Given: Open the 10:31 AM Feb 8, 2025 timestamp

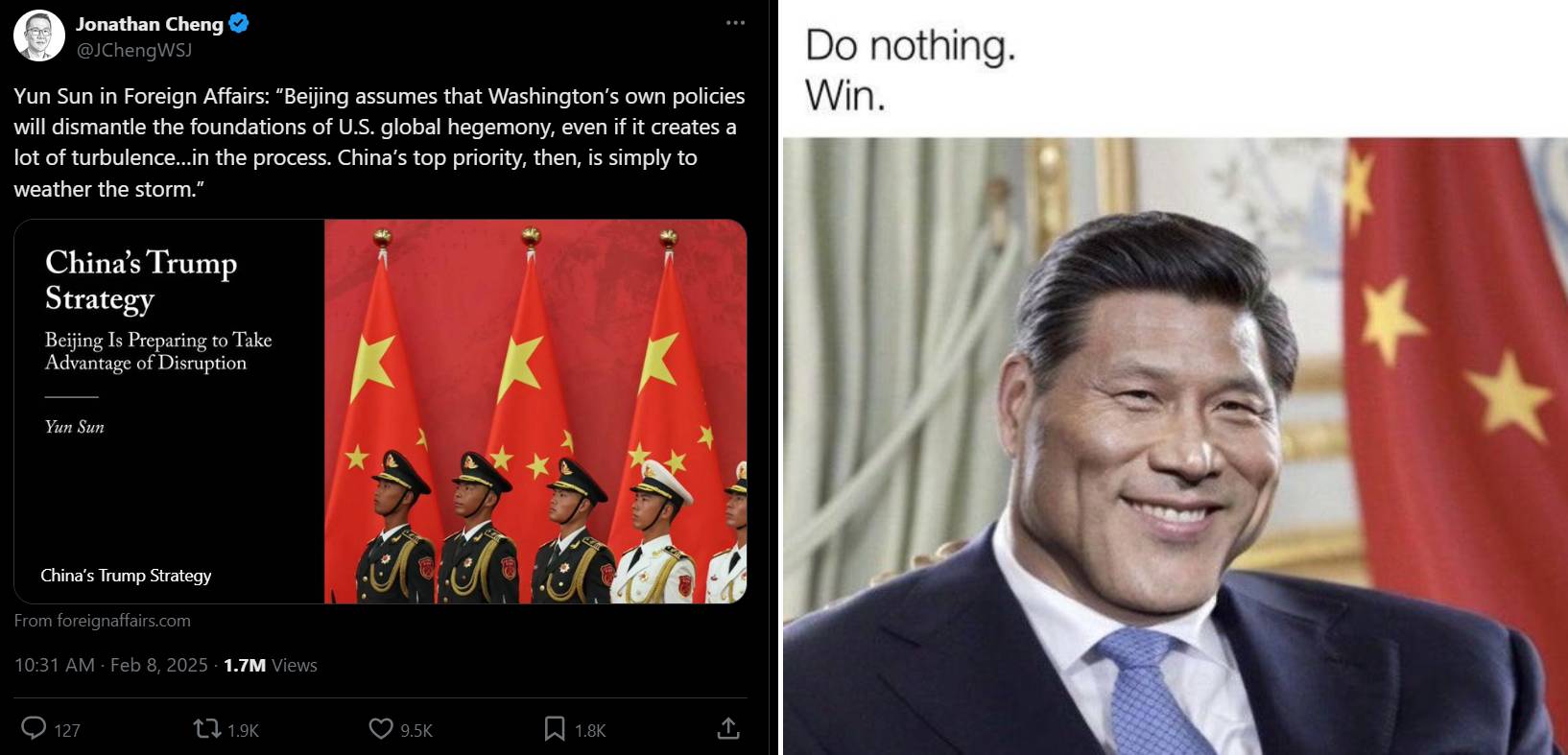Looking at the screenshot, I should (x=111, y=665).
